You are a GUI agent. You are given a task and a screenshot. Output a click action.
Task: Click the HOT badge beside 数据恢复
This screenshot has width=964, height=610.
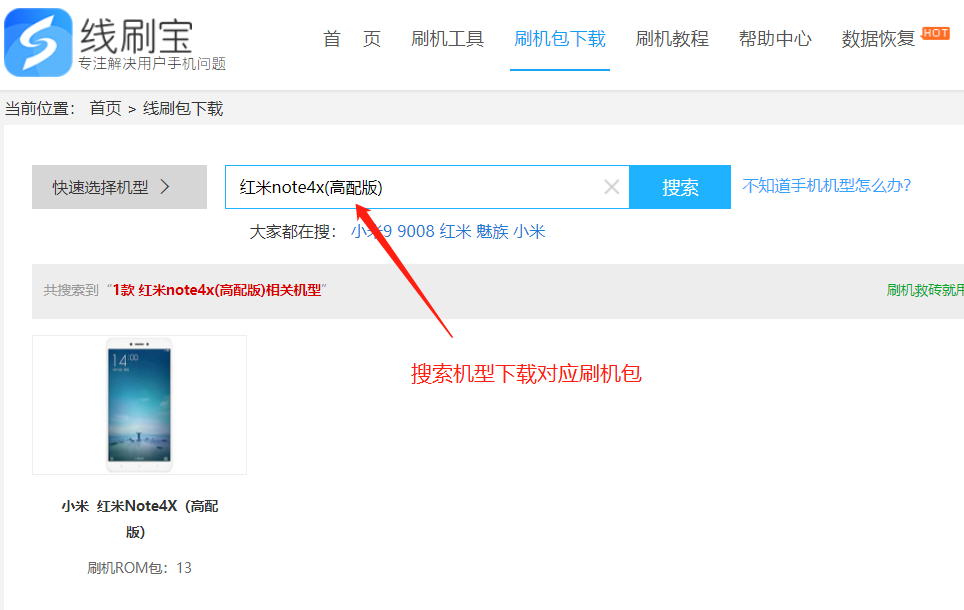coord(935,33)
